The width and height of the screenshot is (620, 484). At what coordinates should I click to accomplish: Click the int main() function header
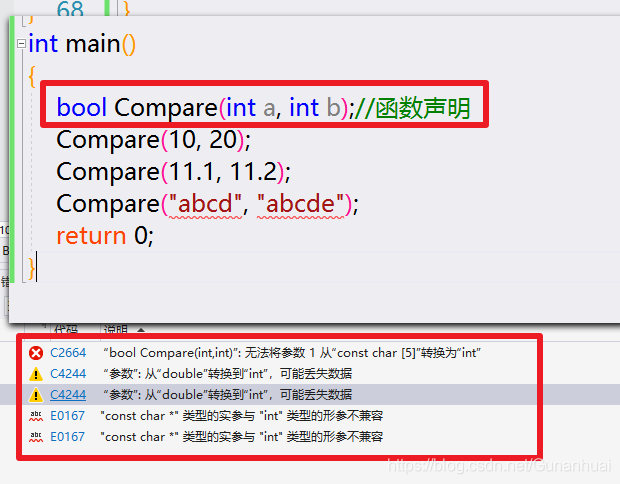82,43
